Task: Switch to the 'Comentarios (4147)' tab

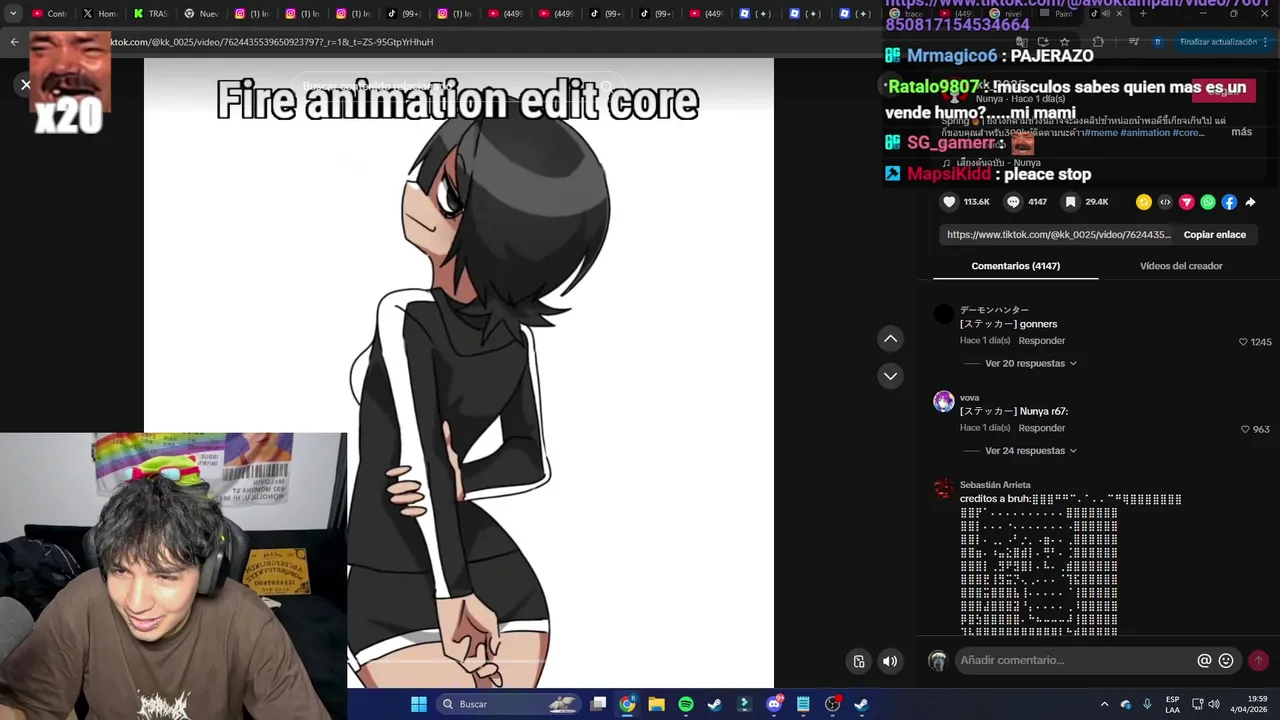Action: pos(1015,266)
